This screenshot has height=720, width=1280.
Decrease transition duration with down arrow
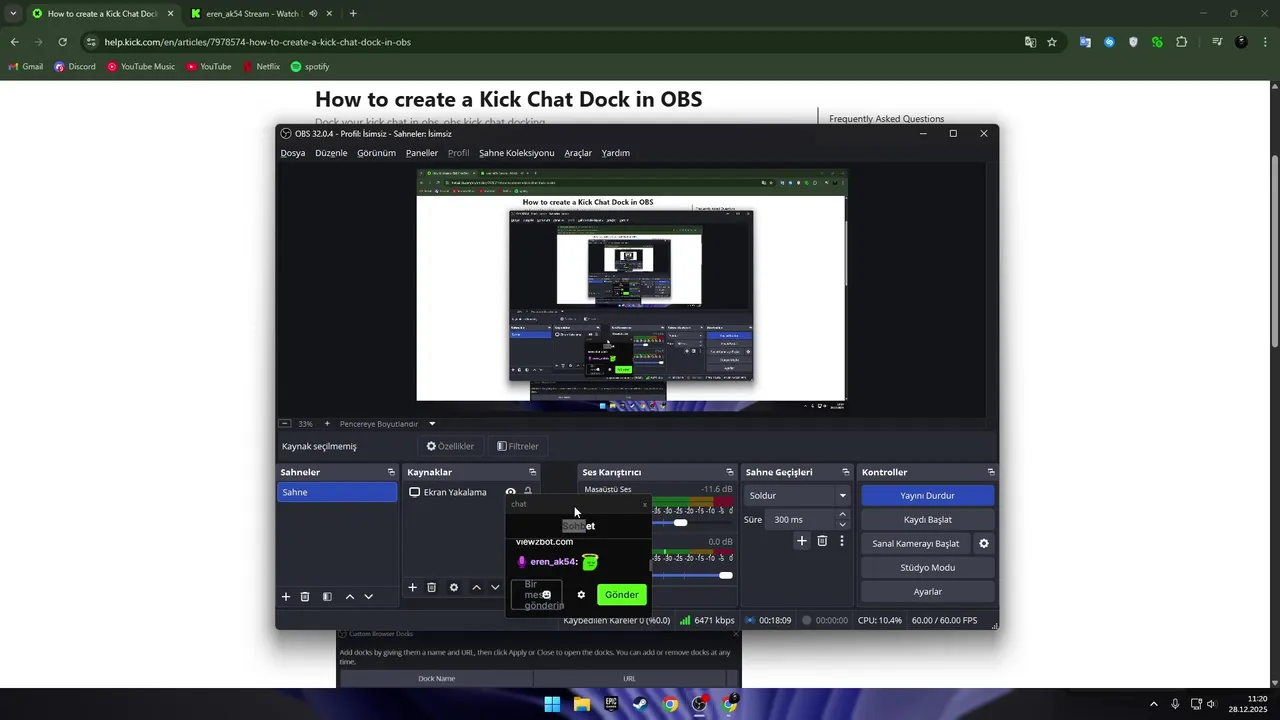coord(842,525)
